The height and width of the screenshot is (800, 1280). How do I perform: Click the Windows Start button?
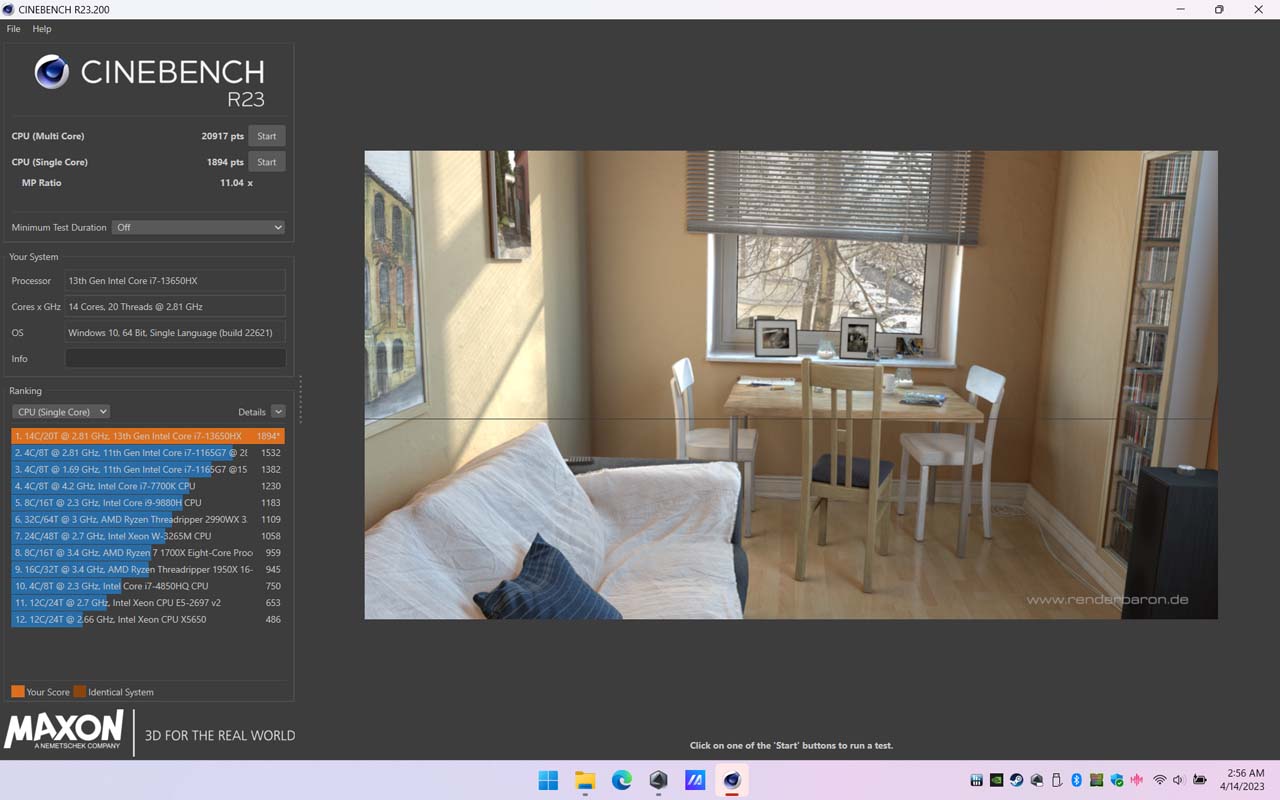click(x=548, y=780)
